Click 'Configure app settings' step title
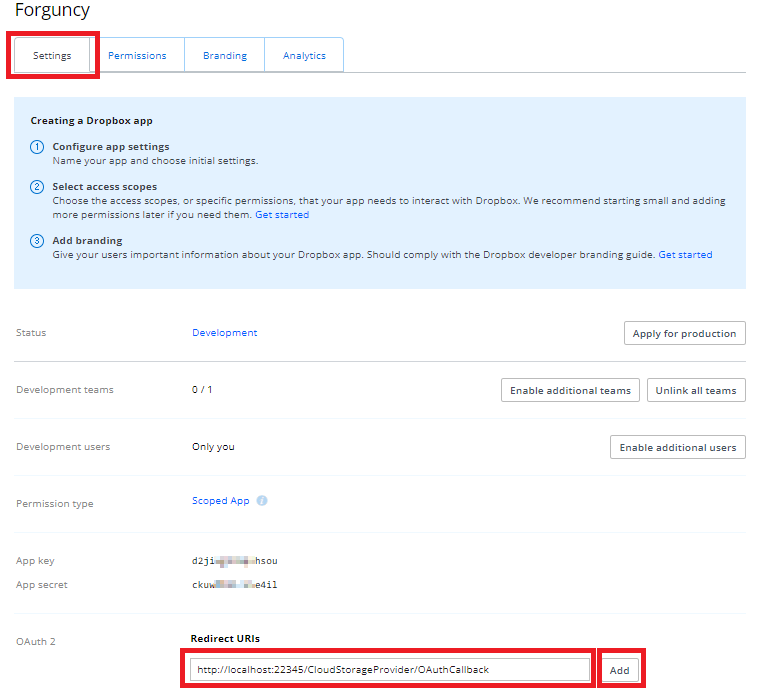The height and width of the screenshot is (698, 770). tap(111, 146)
